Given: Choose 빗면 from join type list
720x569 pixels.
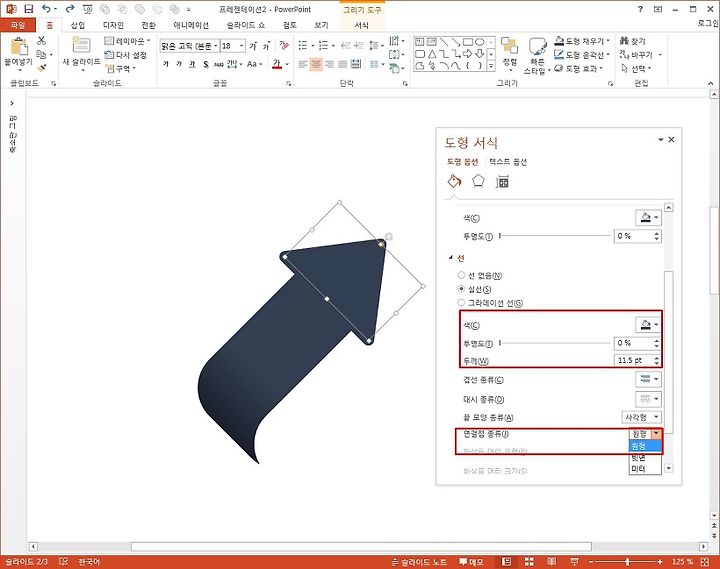Looking at the screenshot, I should point(645,458).
